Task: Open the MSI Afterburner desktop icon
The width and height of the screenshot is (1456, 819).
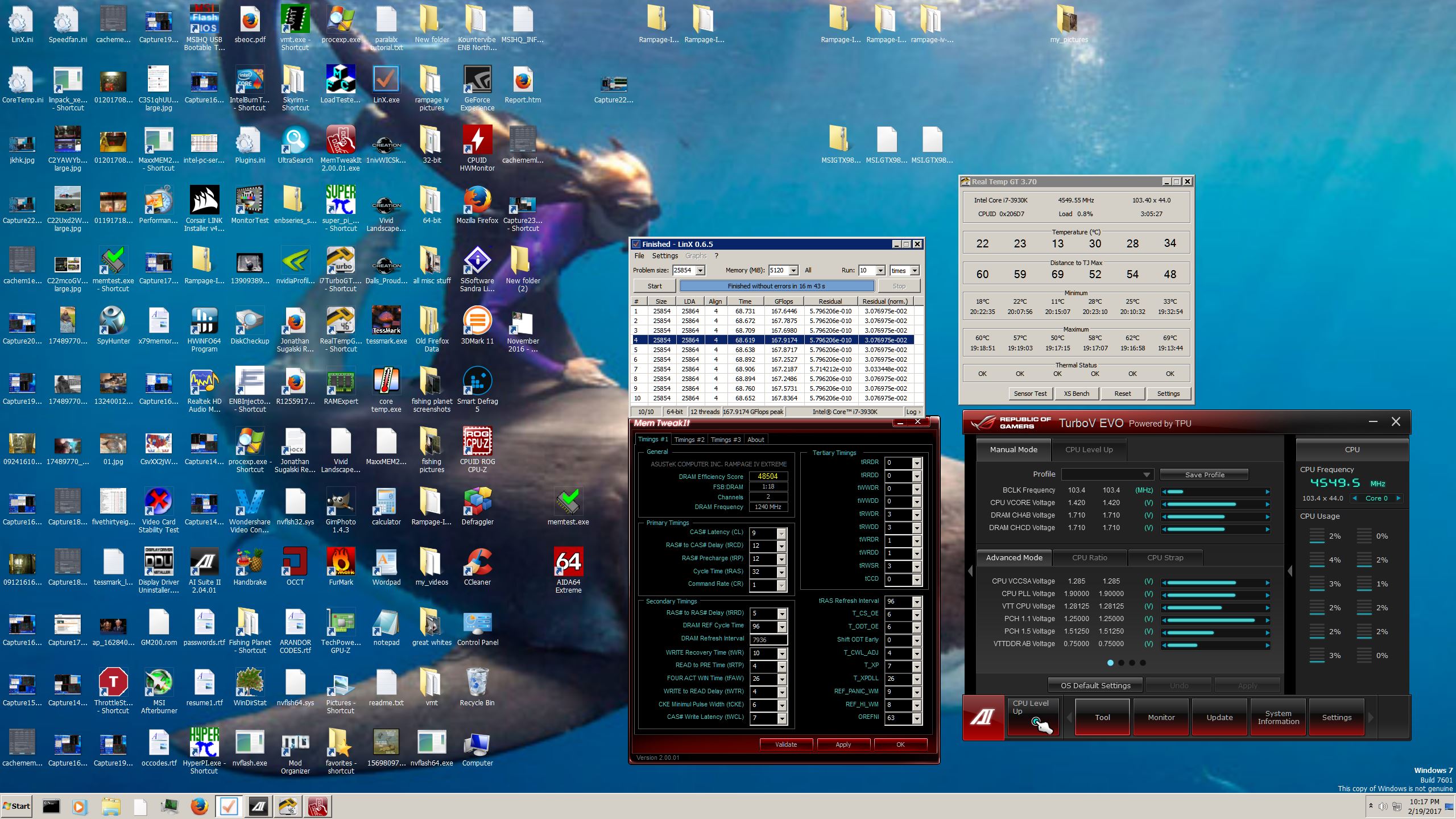Action: [x=159, y=690]
